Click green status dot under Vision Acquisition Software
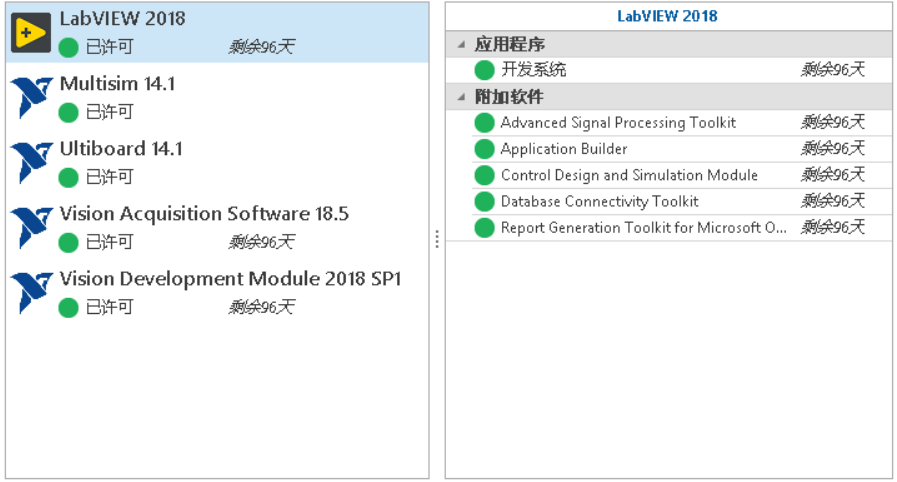897x482 pixels. point(68,243)
